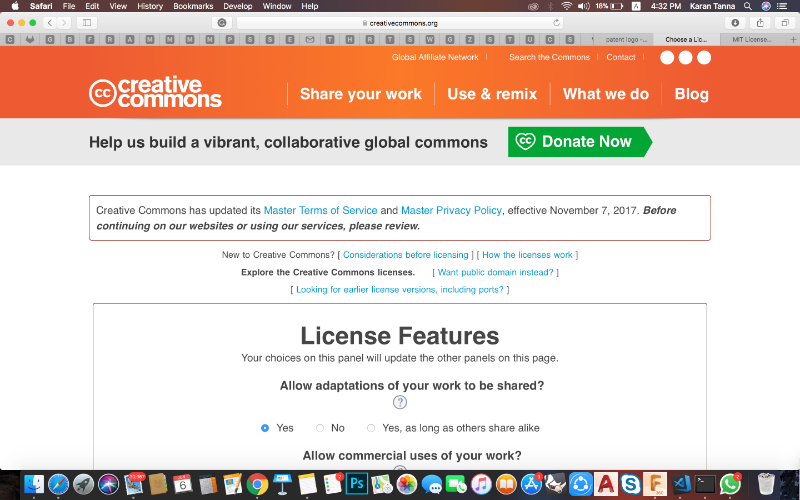Viewport: 800px width, 500px height.
Task: Open WhatsApp from the dock
Action: 730,484
